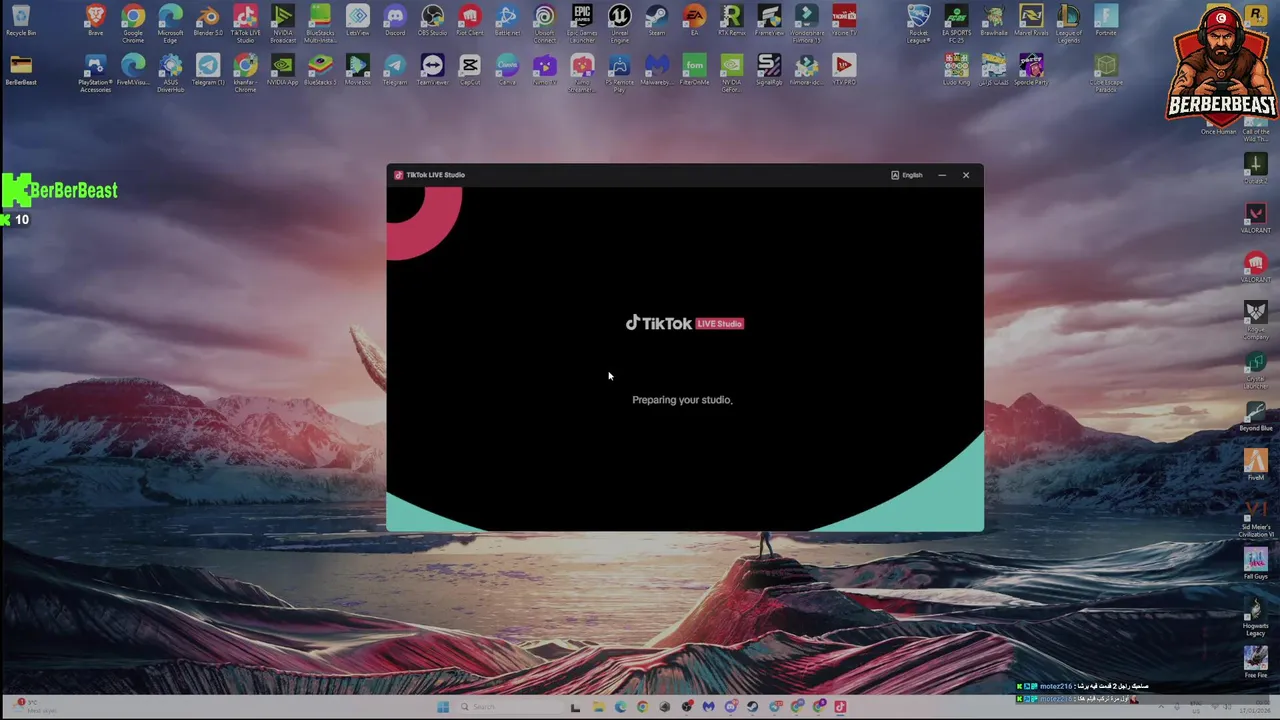Launch the Free Fire desktop shortcut
This screenshot has height=720, width=1280.
[1256, 663]
